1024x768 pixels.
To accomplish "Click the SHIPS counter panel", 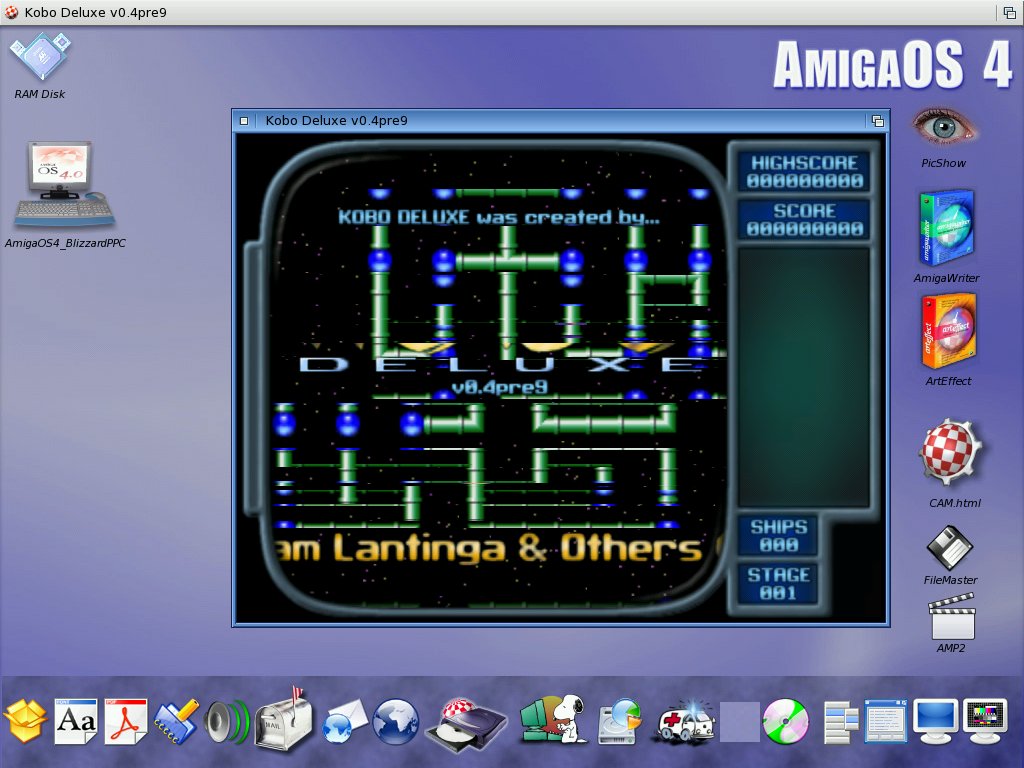I will [778, 536].
